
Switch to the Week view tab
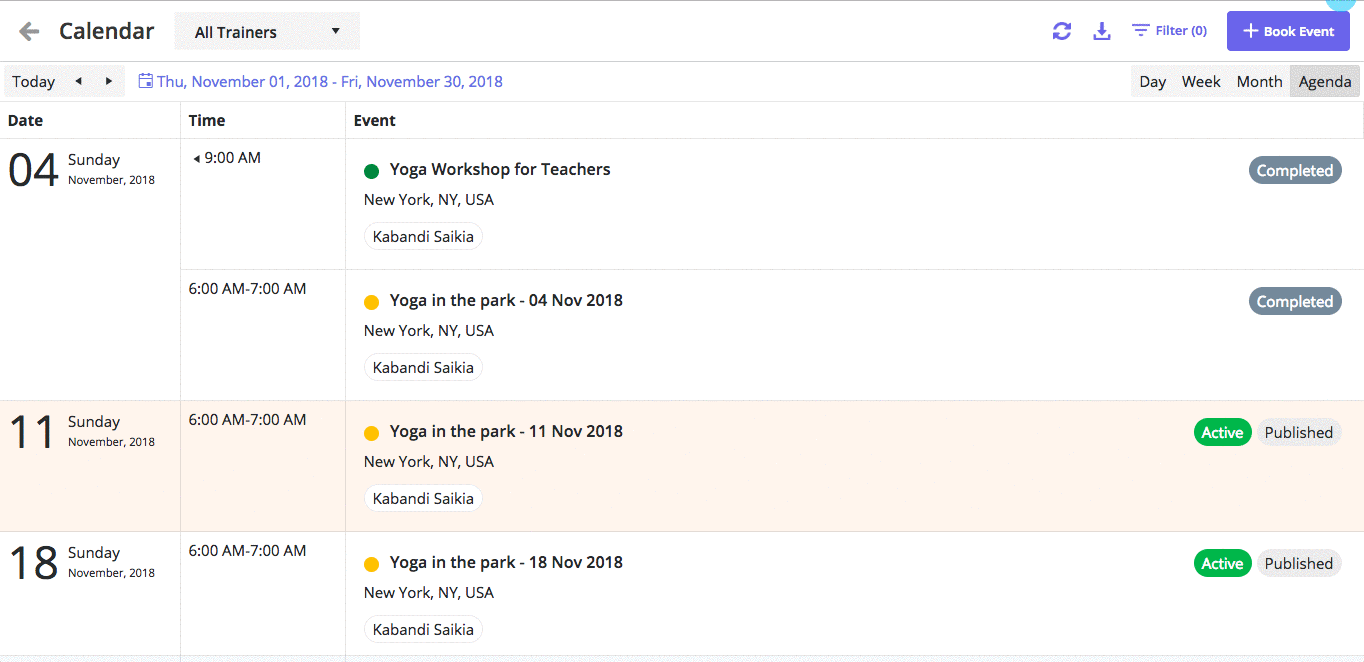pyautogui.click(x=1200, y=81)
